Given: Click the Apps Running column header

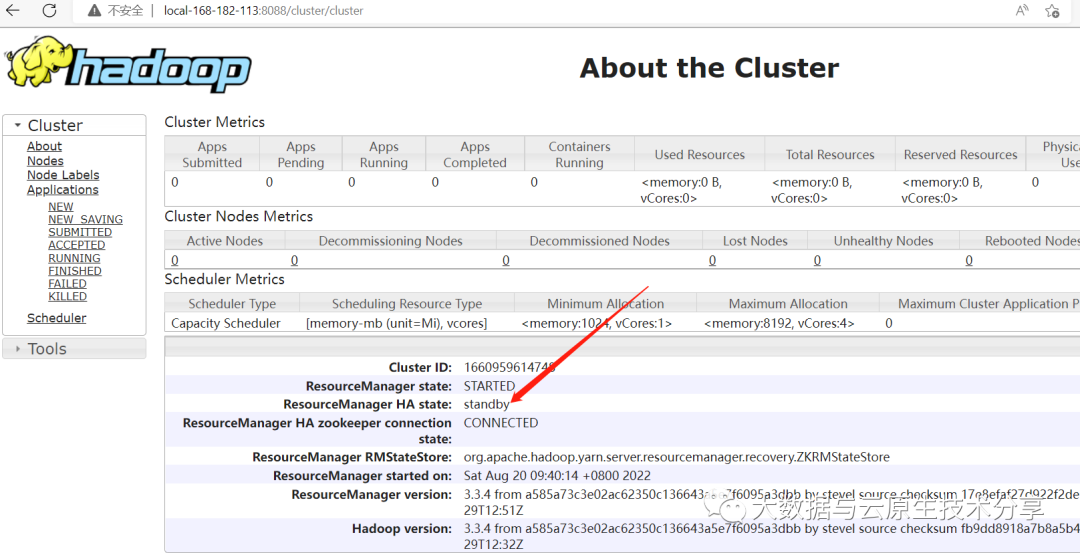Looking at the screenshot, I should (384, 154).
